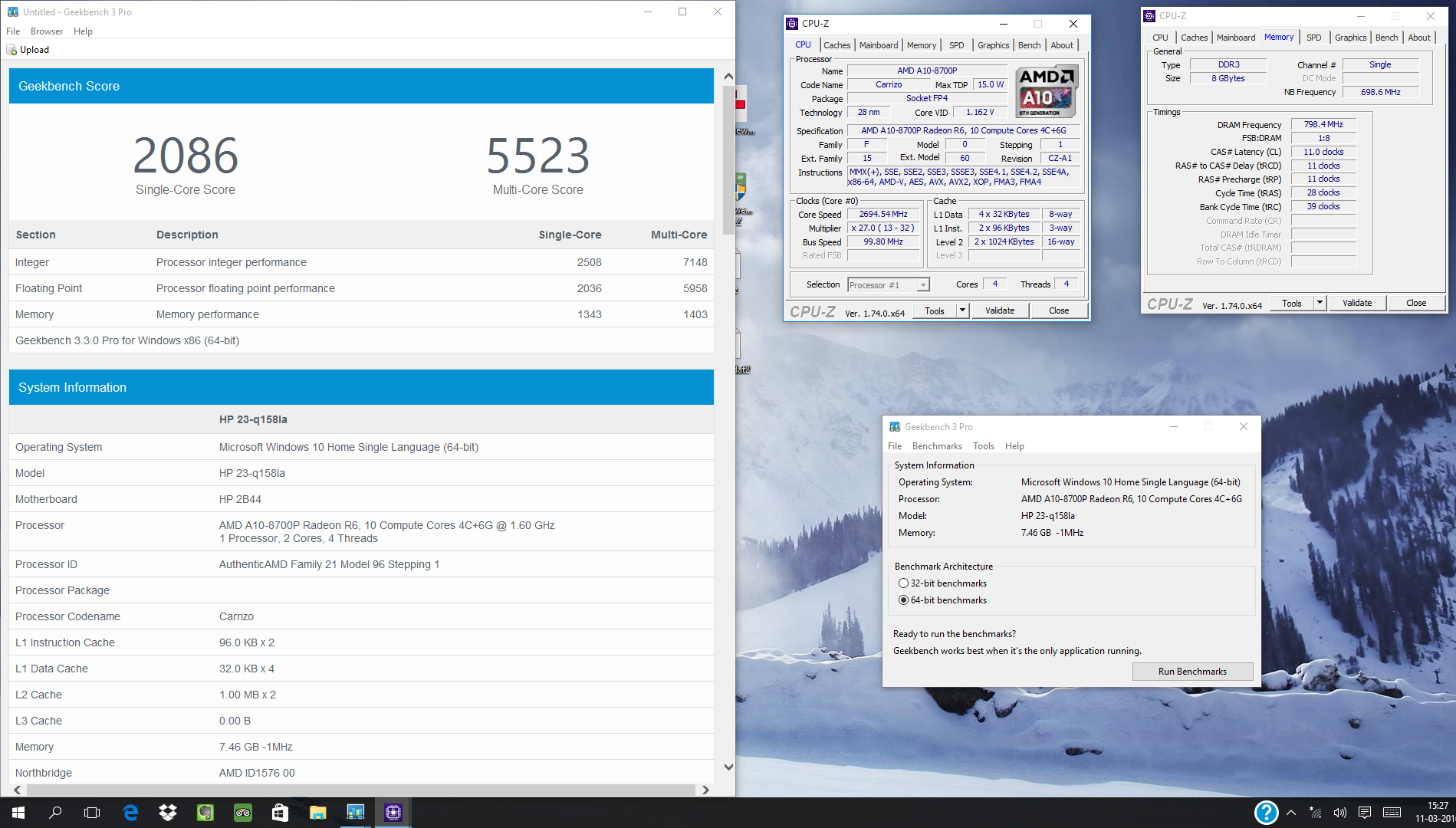The height and width of the screenshot is (828, 1456).
Task: Click the Geekbench 3 Pro title bar icon of the results window
Action: pyautogui.click(x=13, y=12)
